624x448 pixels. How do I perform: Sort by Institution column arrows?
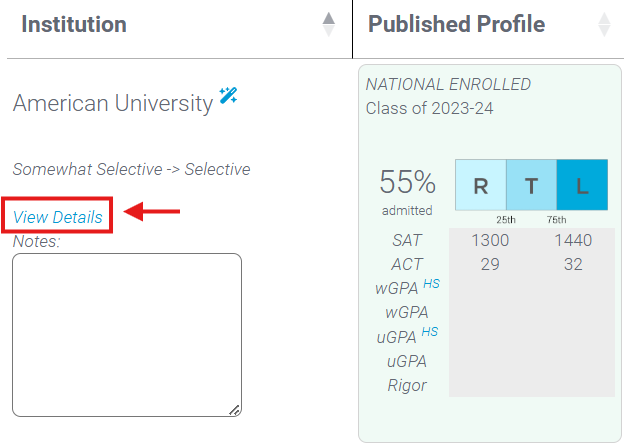point(328,25)
